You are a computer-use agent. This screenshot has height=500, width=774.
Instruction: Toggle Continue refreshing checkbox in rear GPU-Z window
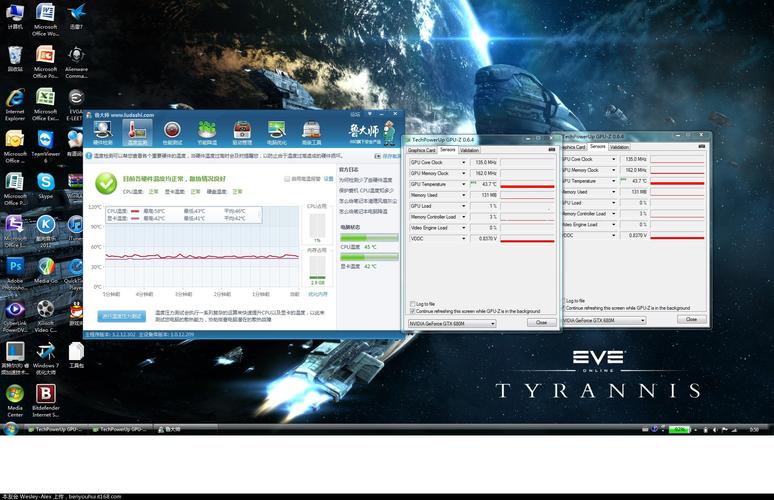pos(564,308)
